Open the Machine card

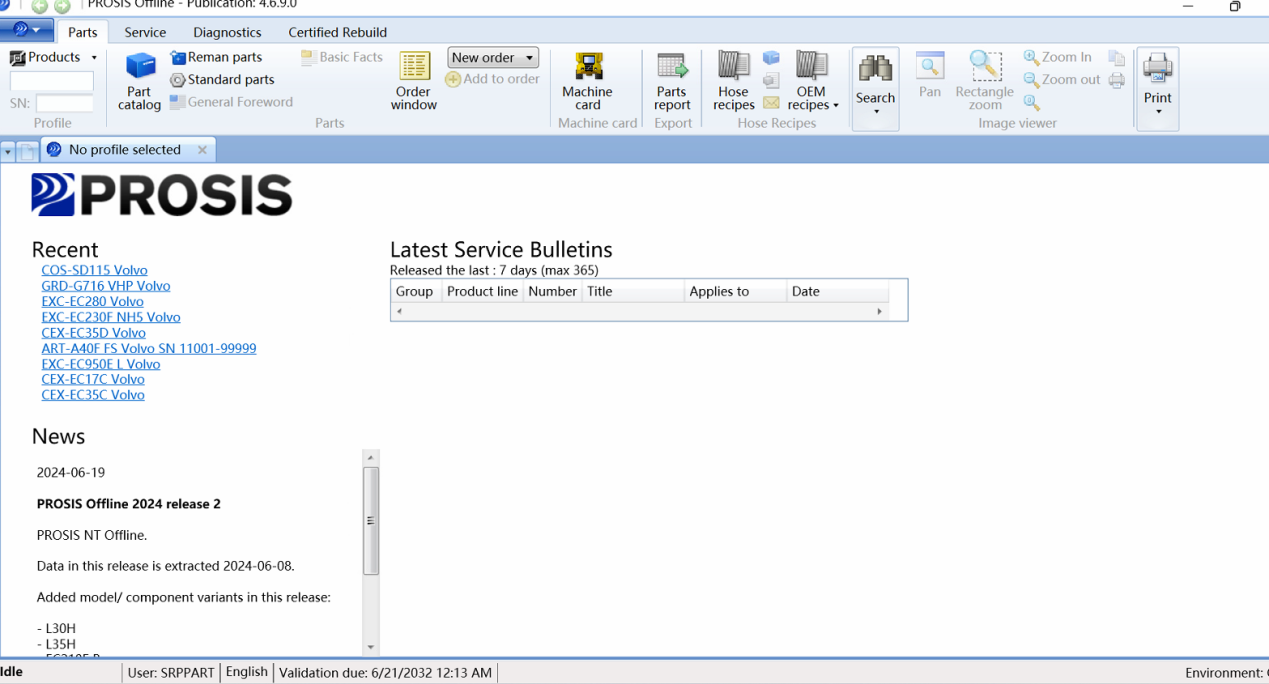pos(587,82)
